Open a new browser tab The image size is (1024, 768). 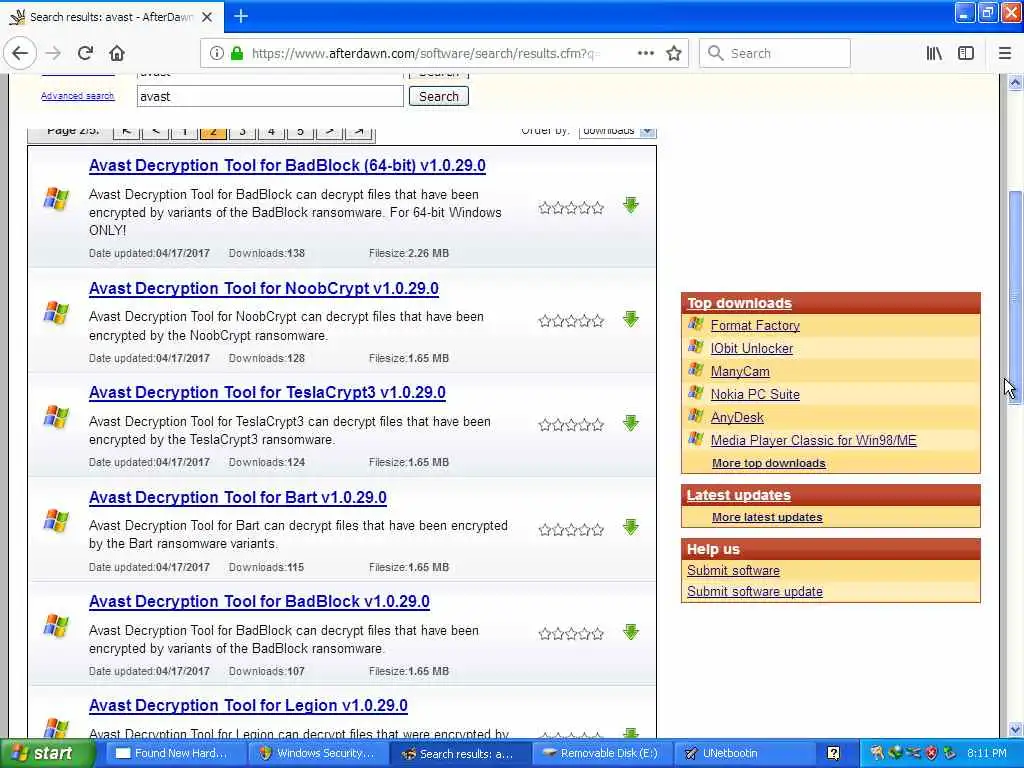(241, 16)
